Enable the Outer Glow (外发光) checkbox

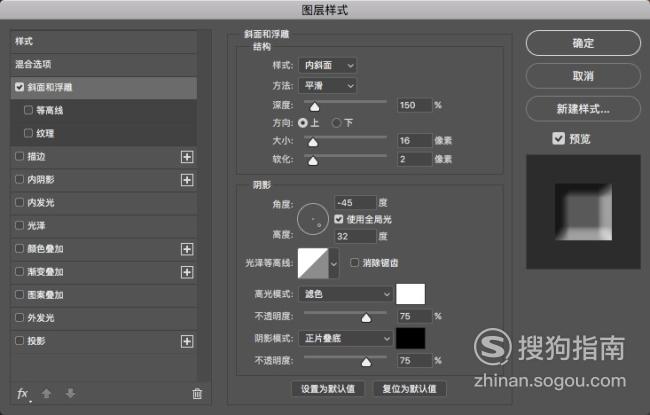pyautogui.click(x=19, y=318)
